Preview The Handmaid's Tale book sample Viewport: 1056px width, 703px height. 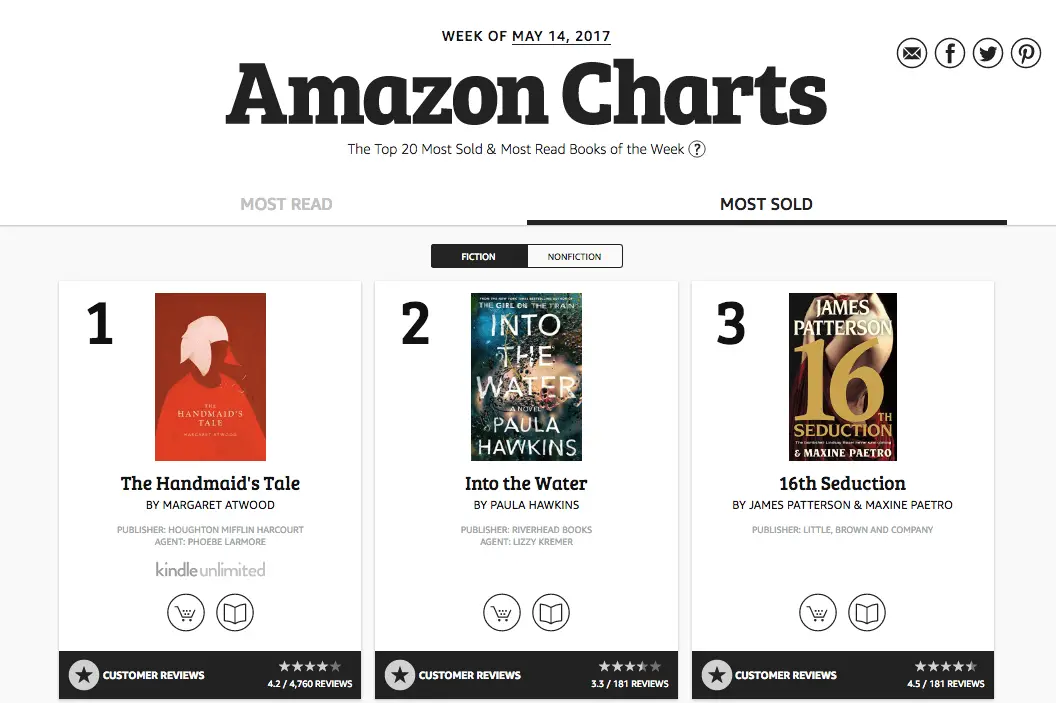(235, 613)
